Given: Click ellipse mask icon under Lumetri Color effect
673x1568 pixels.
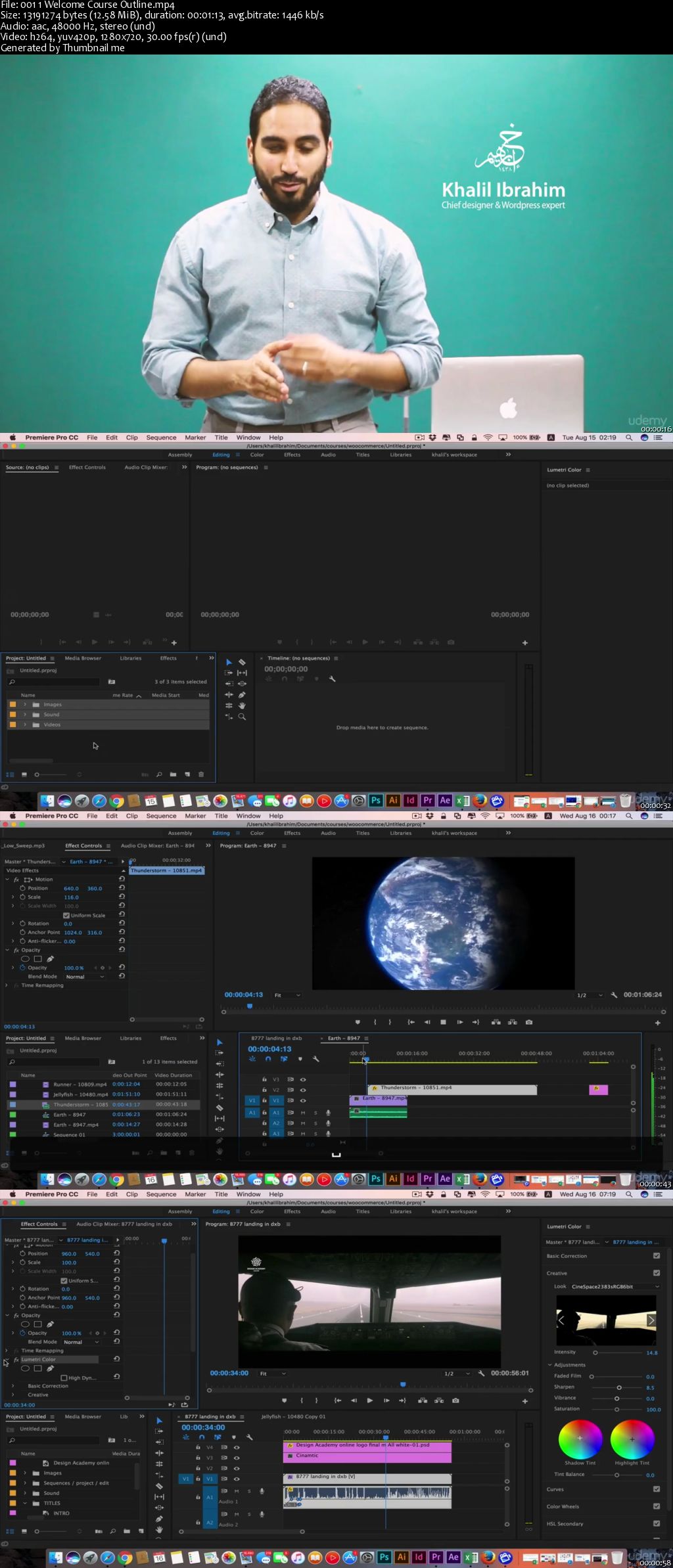Looking at the screenshot, I should (x=26, y=1368).
